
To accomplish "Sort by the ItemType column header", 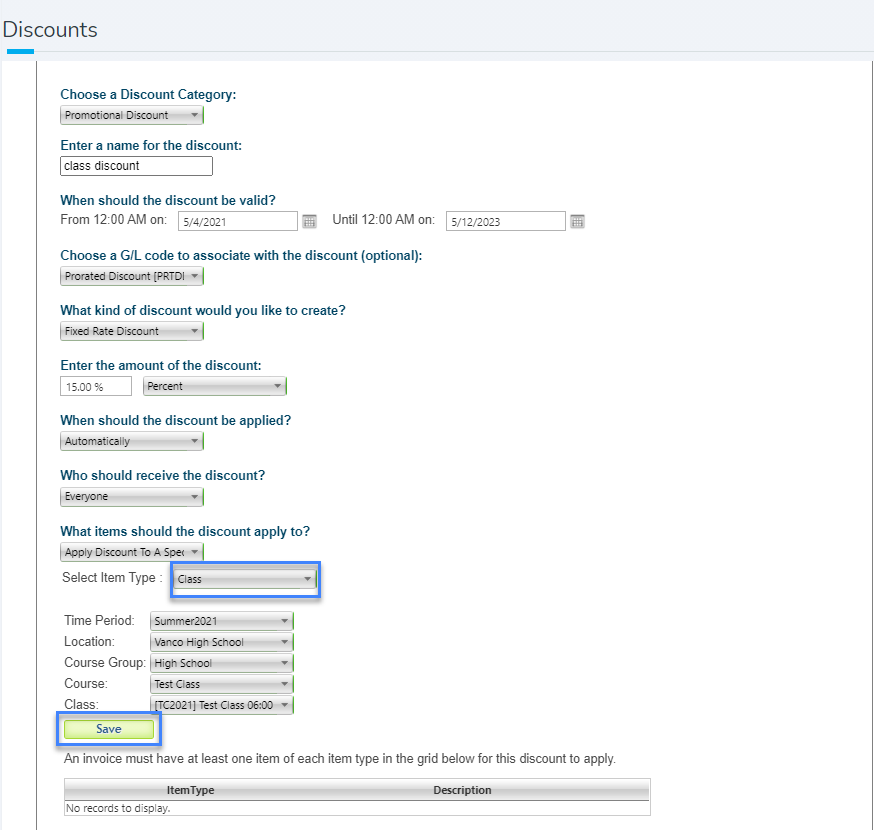I will click(x=191, y=790).
